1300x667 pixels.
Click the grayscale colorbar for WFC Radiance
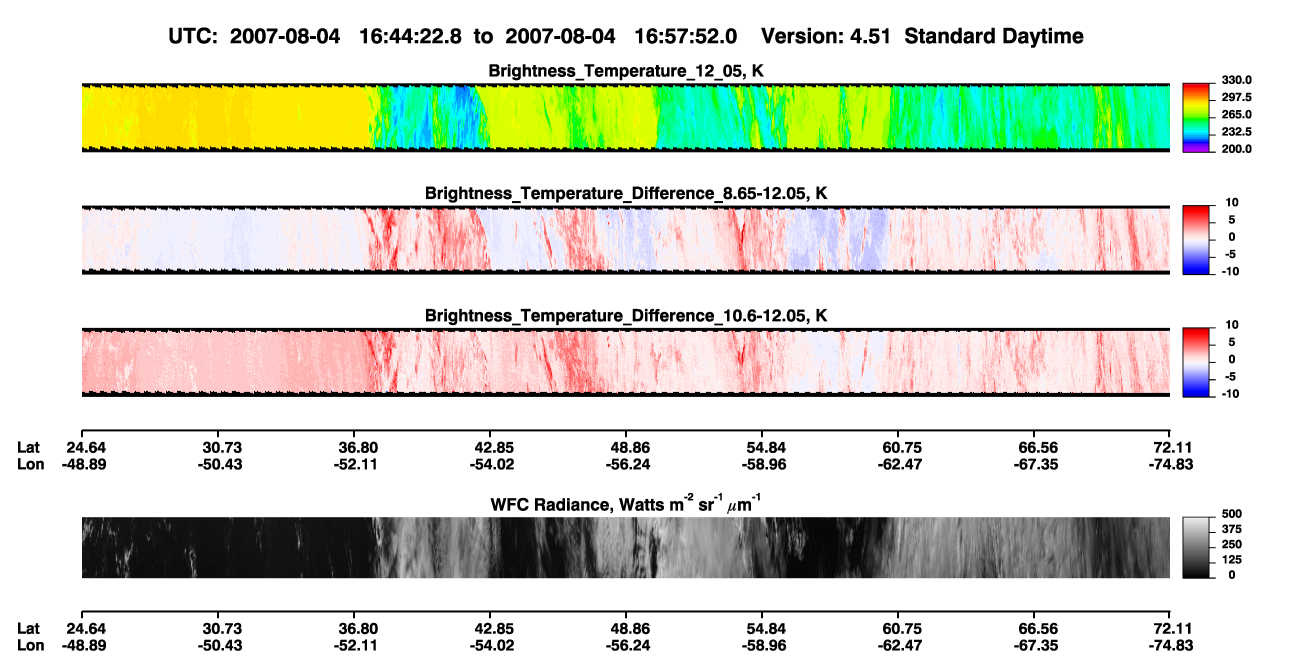click(1198, 548)
